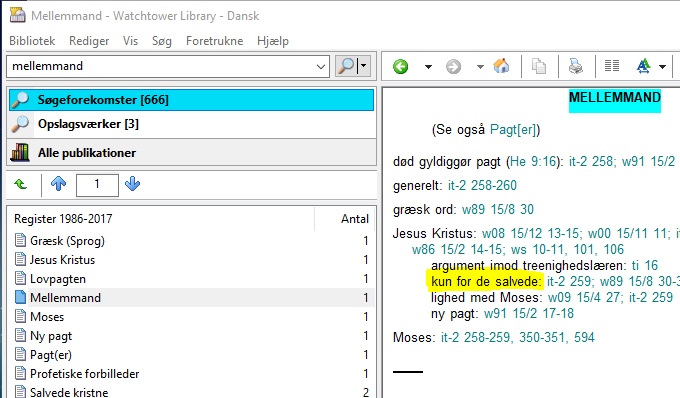
Task: Open the Alle publikationer section
Action: click(191, 153)
